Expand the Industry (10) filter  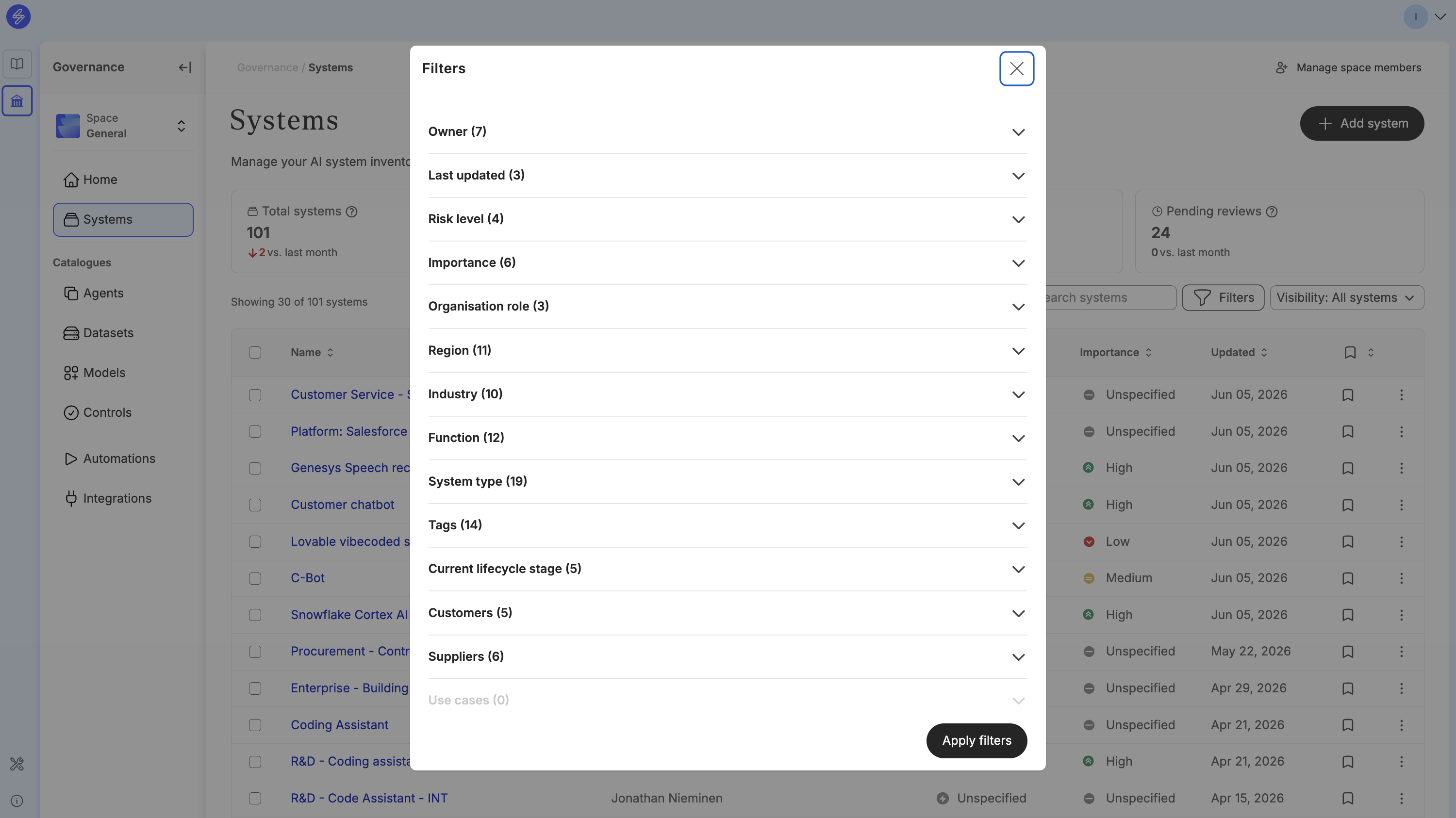pyautogui.click(x=728, y=394)
